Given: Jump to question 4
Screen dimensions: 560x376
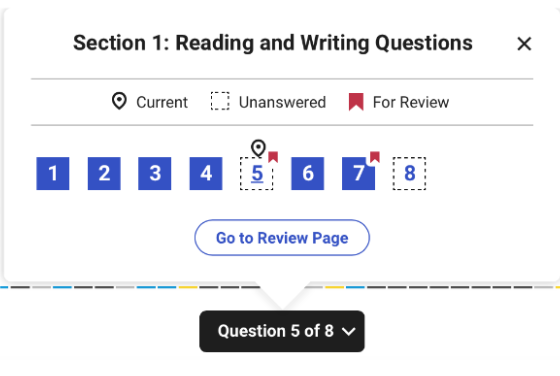Looking at the screenshot, I should 206,173.
